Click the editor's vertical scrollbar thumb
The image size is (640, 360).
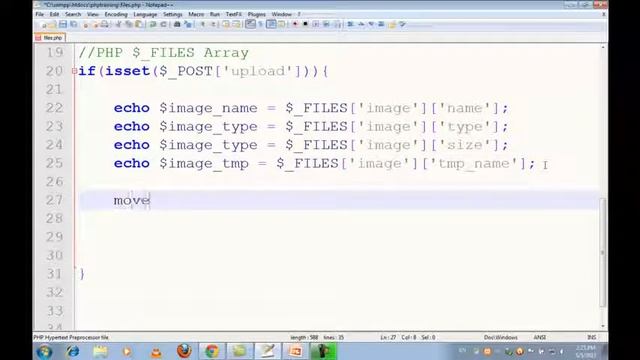603,252
